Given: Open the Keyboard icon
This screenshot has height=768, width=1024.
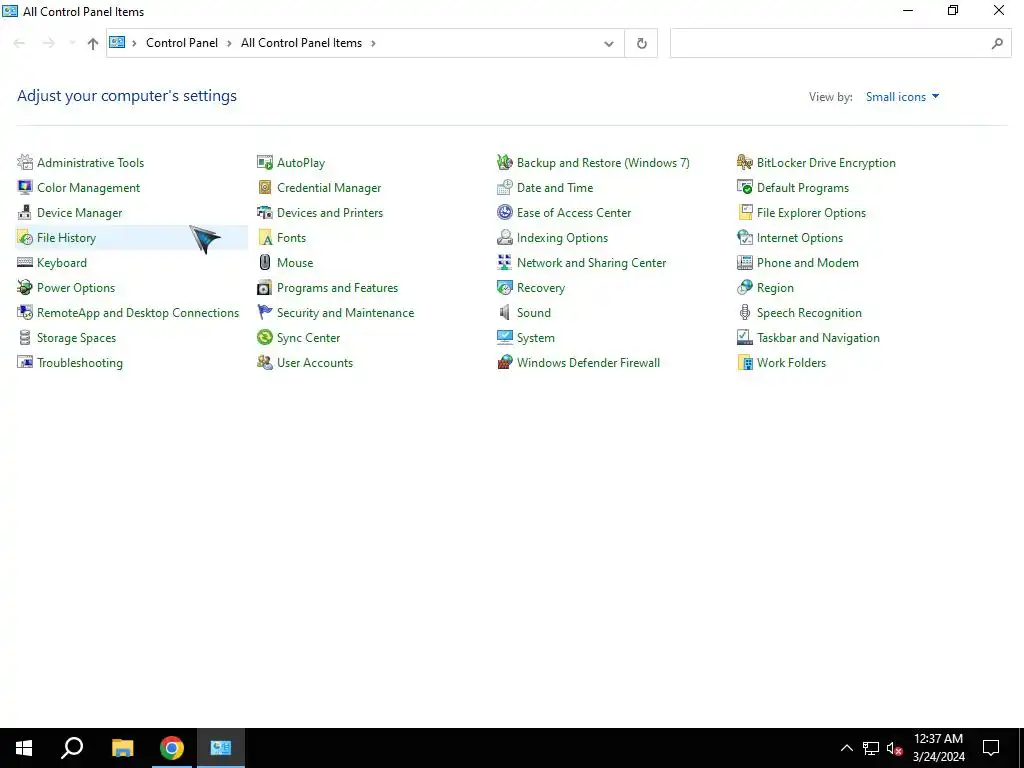Looking at the screenshot, I should [x=25, y=263].
